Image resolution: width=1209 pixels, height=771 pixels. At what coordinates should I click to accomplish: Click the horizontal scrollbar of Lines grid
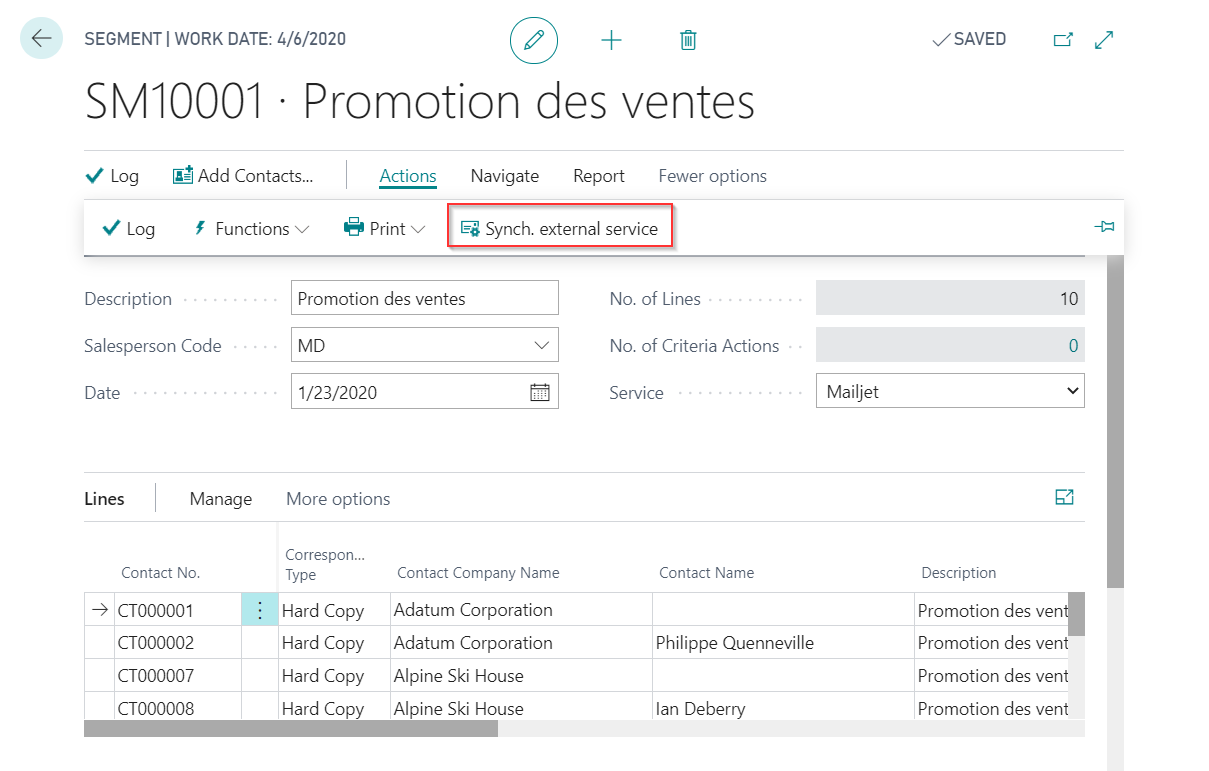[291, 729]
